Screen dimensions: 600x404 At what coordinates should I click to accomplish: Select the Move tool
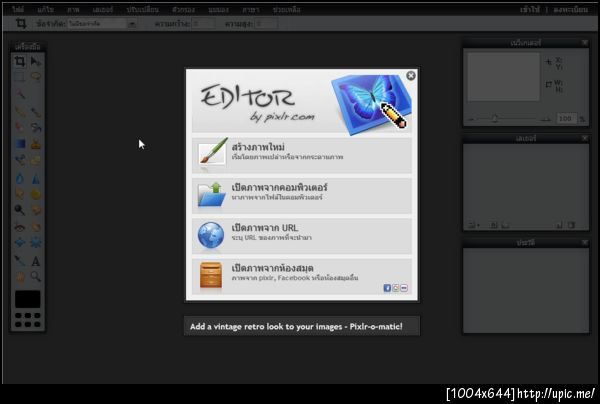[x=36, y=61]
